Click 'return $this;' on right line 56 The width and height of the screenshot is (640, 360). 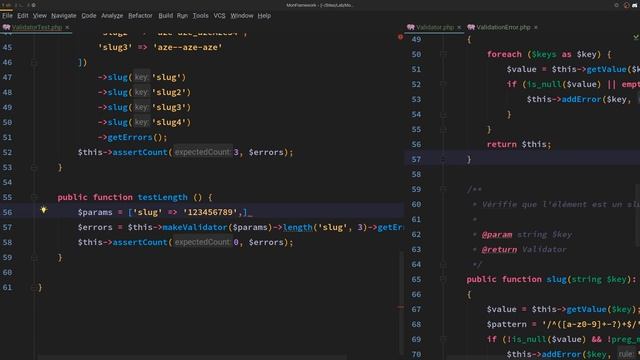(519, 144)
